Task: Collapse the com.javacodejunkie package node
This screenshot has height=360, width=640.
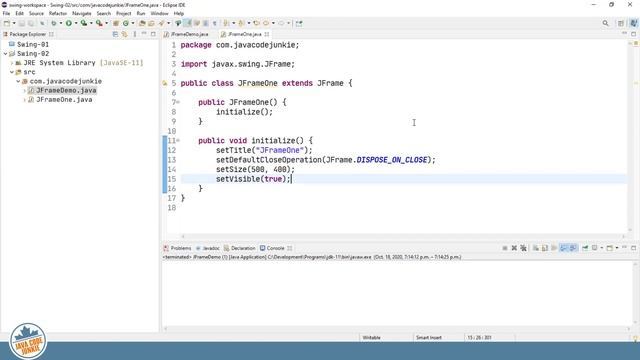Action: tap(18, 81)
